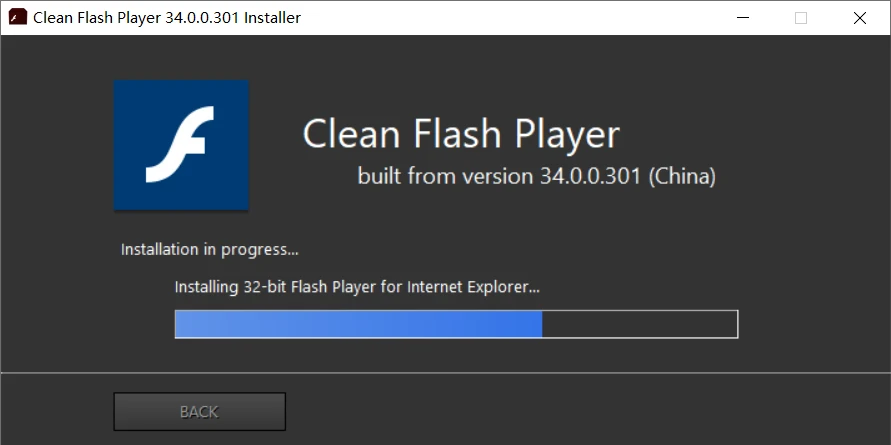Click the large blue Flash Player logo
Viewport: 891px width, 445px height.
point(181,145)
